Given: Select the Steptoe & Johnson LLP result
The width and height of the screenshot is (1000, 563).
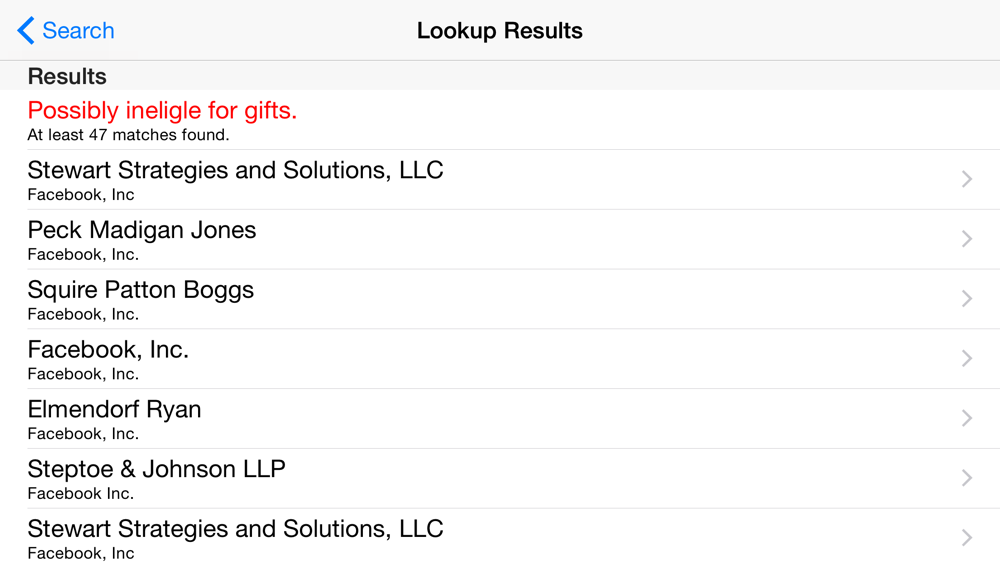Looking at the screenshot, I should (156, 469).
